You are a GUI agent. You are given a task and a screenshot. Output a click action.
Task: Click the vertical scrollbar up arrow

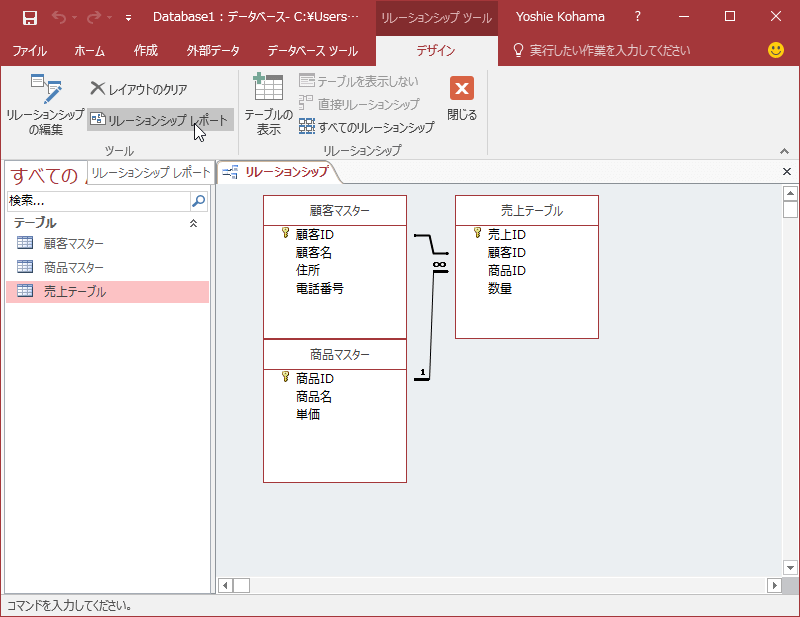[x=790, y=193]
